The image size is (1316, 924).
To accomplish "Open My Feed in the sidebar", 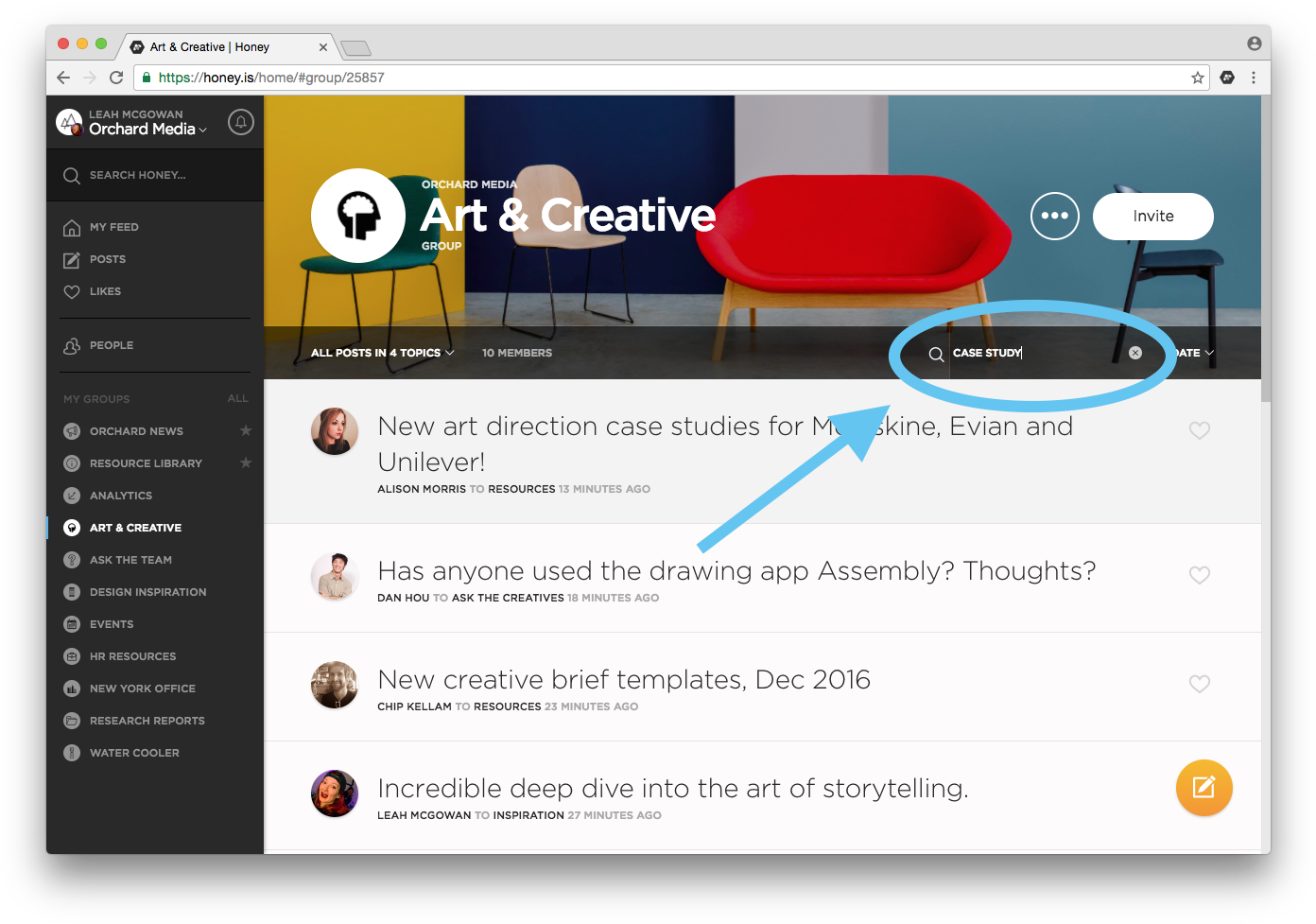I will [113, 227].
